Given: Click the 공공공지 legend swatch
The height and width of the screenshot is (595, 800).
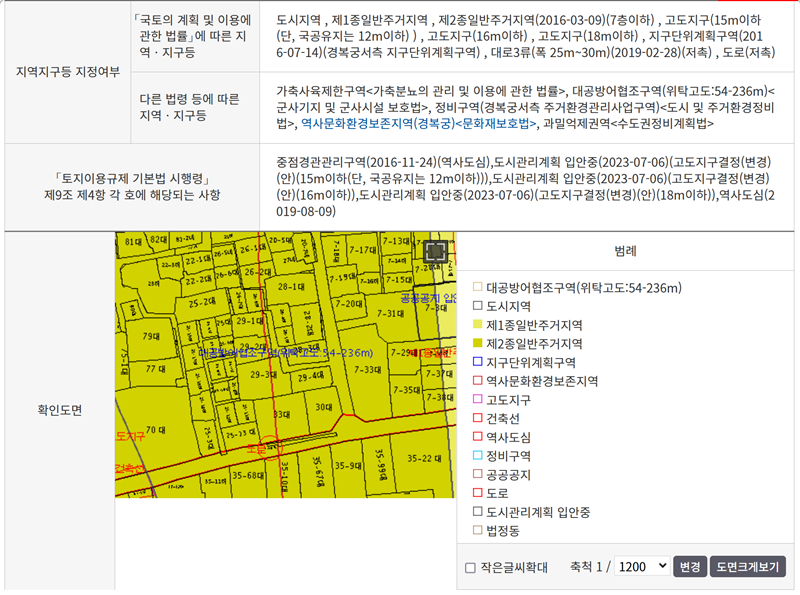Looking at the screenshot, I should pos(478,474).
